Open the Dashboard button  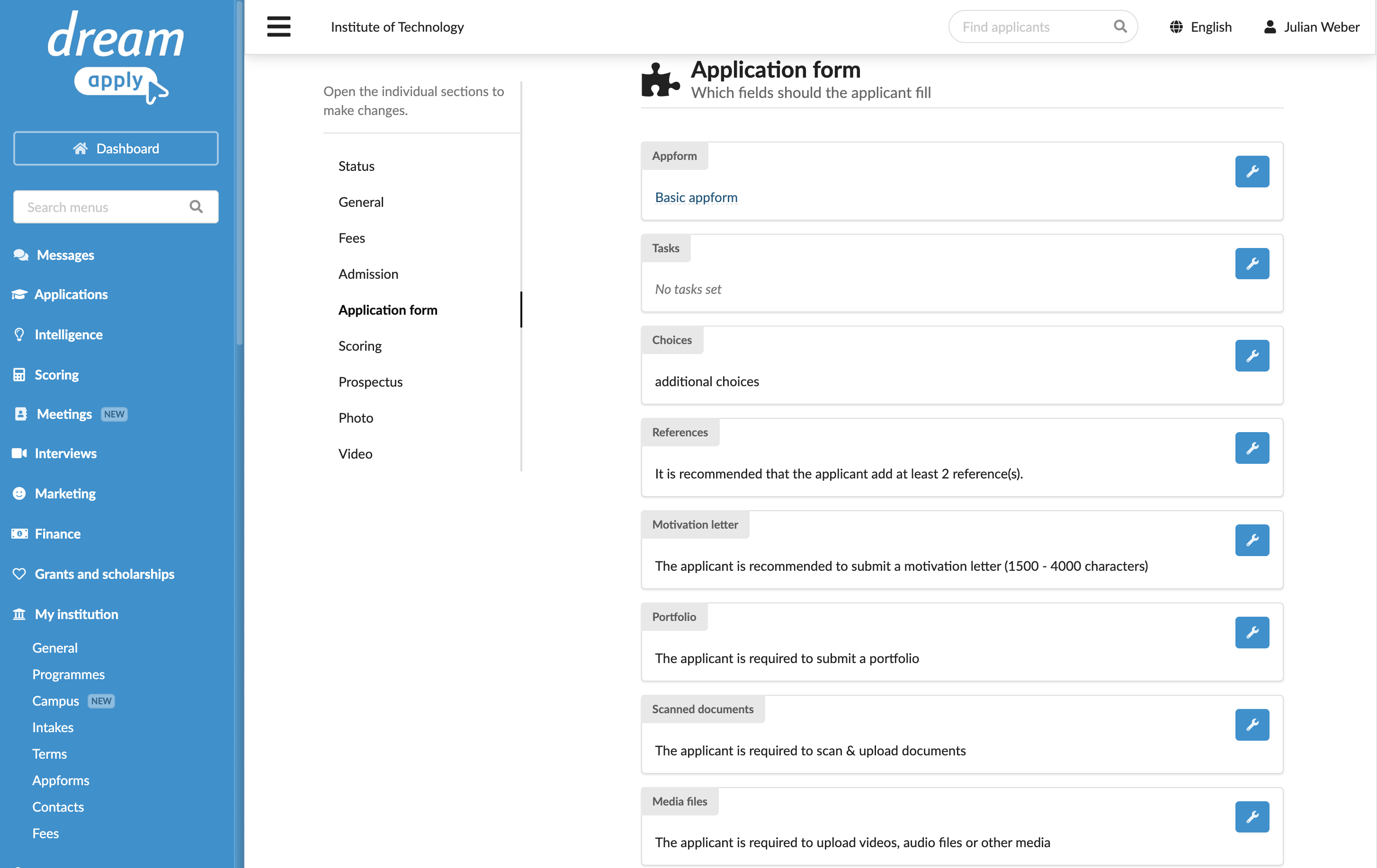116,149
